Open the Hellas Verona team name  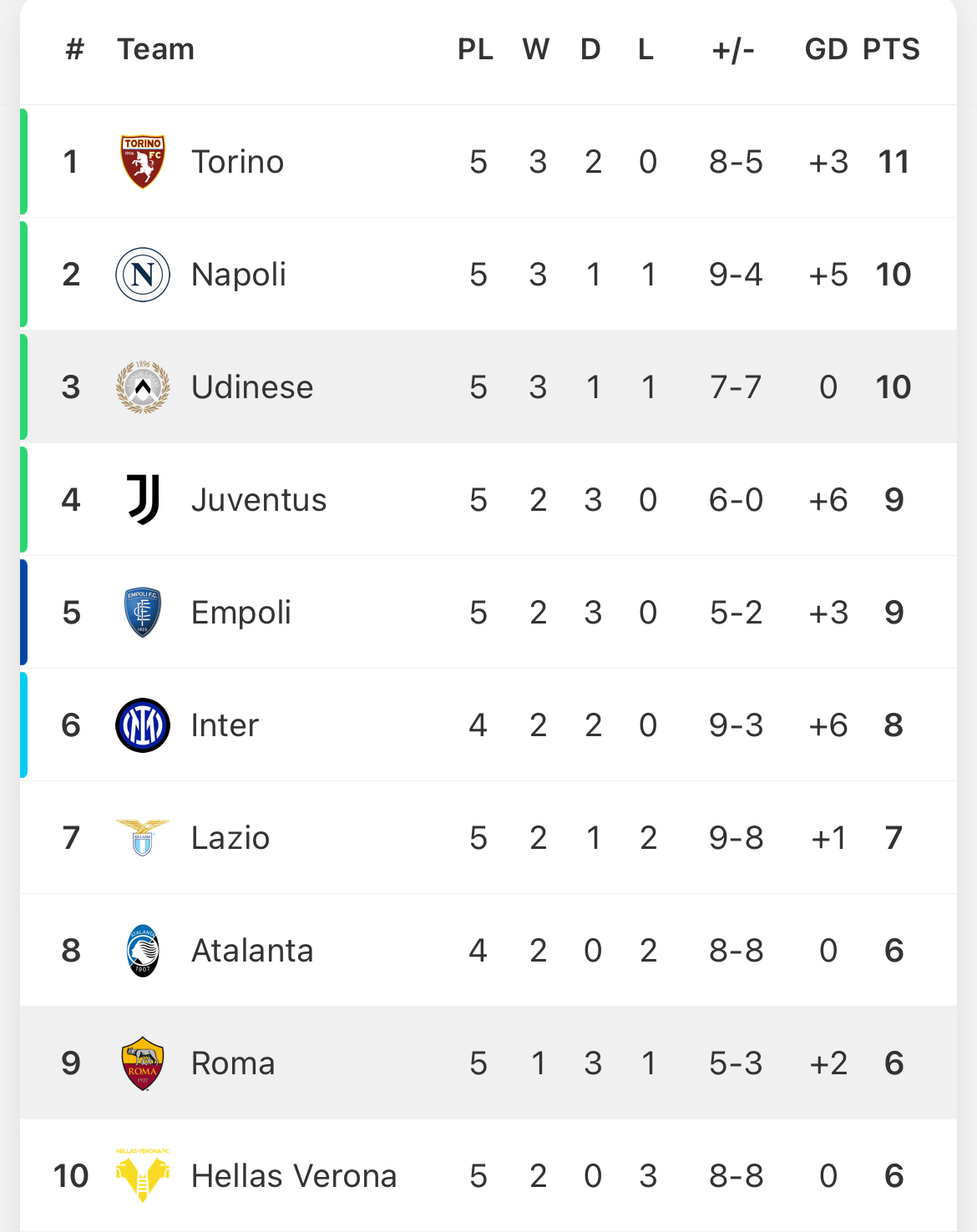(x=294, y=1176)
